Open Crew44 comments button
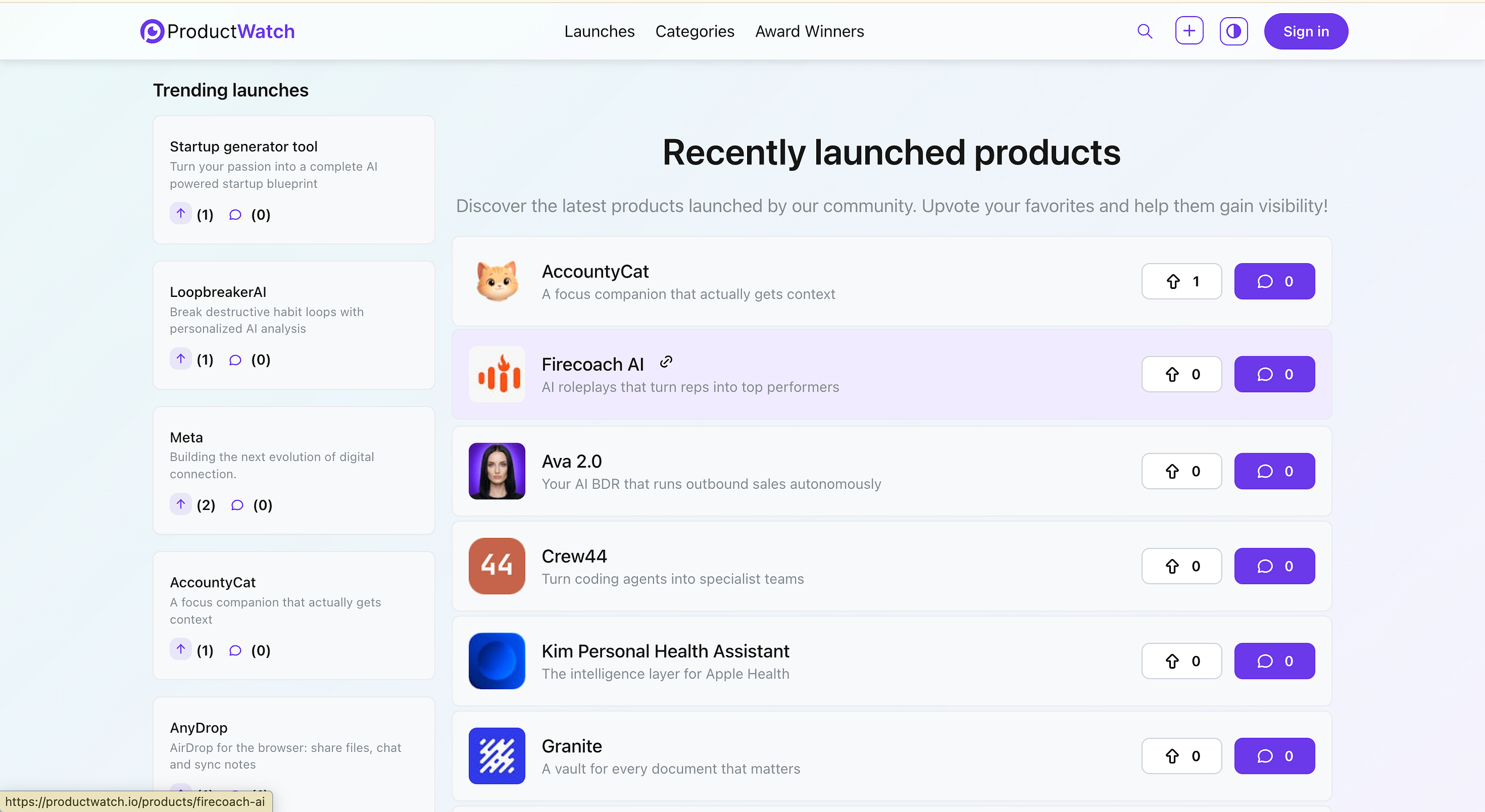This screenshot has height=812, width=1485. tap(1275, 566)
